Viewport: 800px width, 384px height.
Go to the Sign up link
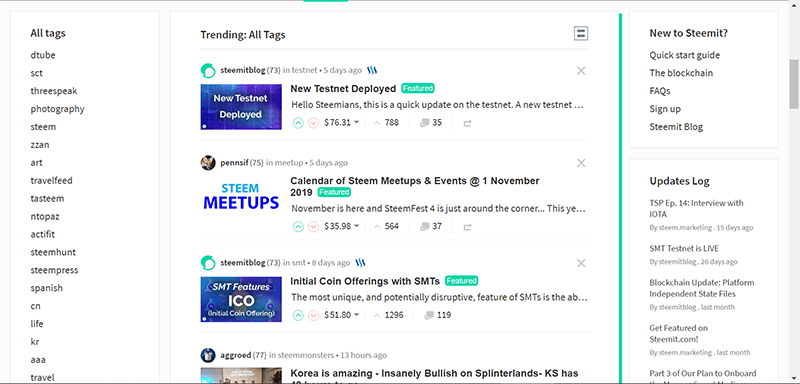[665, 109]
